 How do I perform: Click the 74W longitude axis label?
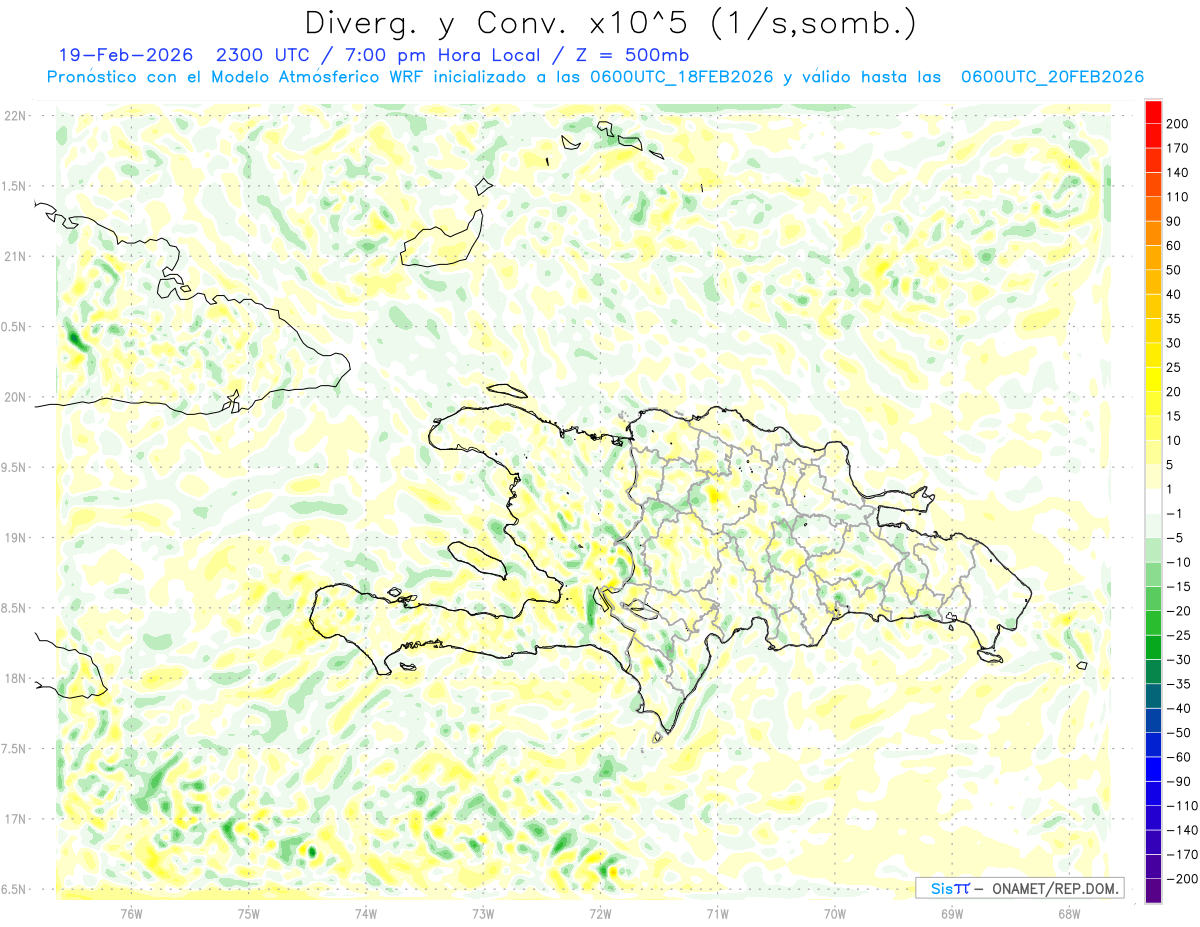click(x=365, y=914)
